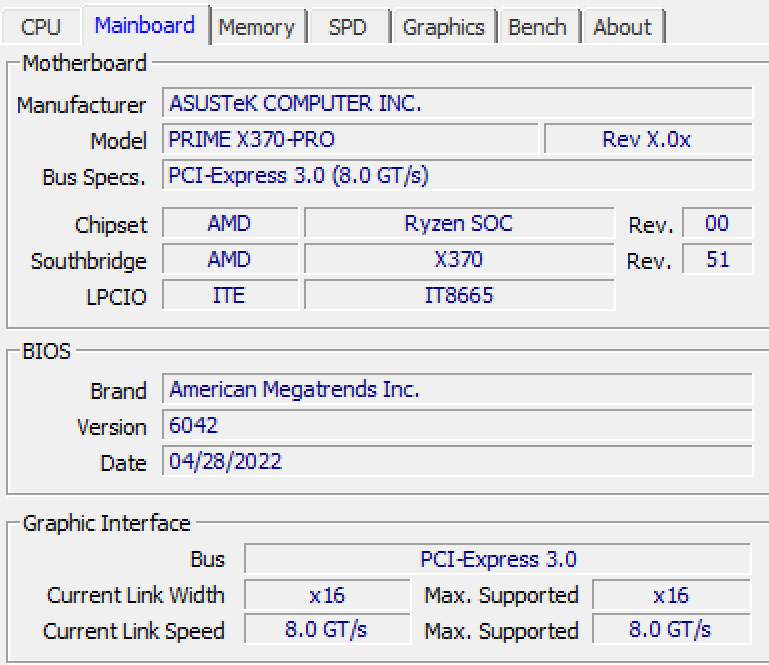Click the ASUSTeK COMPUTER INC. manufacturer field
Screen dimensions: 769x665
tap(457, 103)
